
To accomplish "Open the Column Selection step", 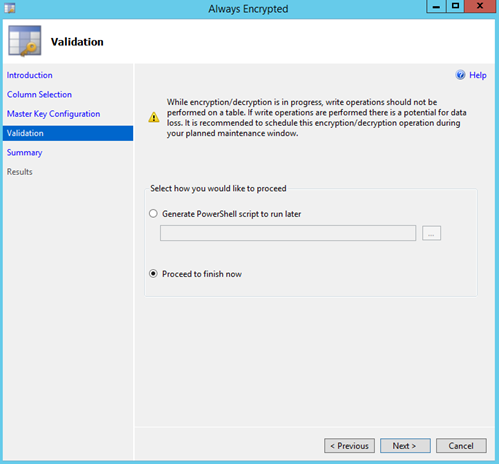I will click(39, 95).
